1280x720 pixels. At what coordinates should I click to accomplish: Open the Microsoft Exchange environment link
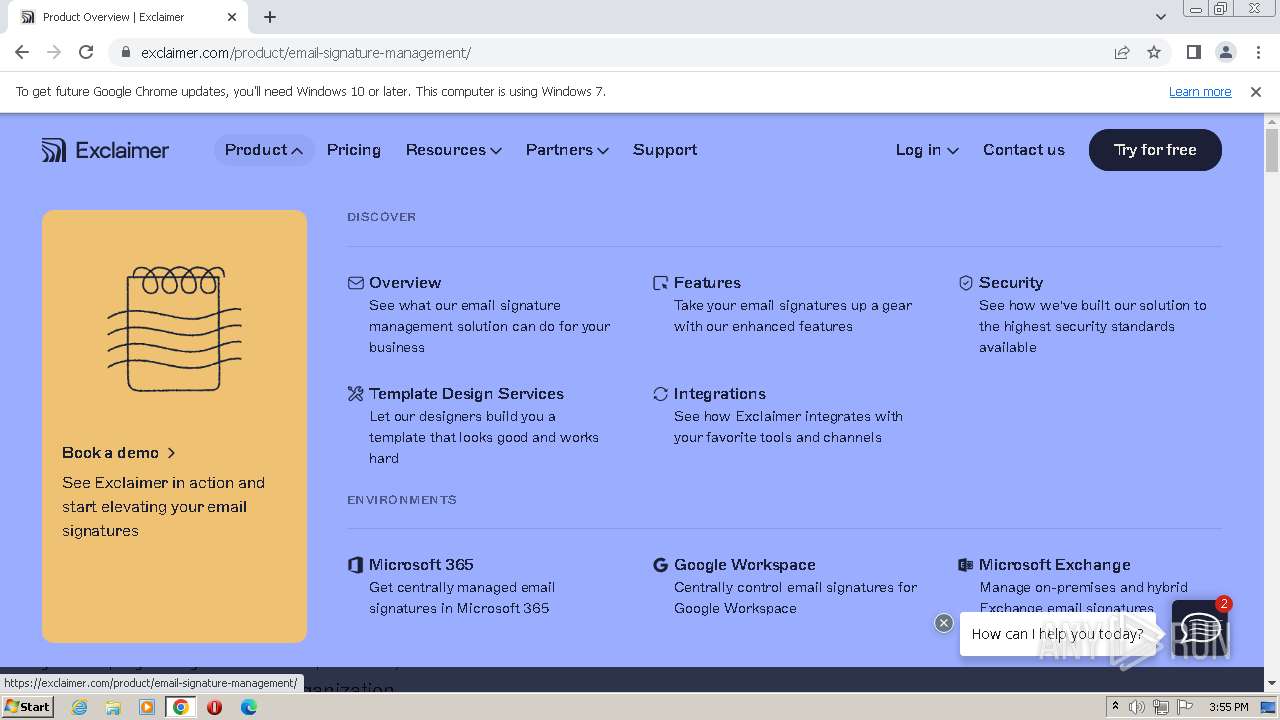[1055, 565]
